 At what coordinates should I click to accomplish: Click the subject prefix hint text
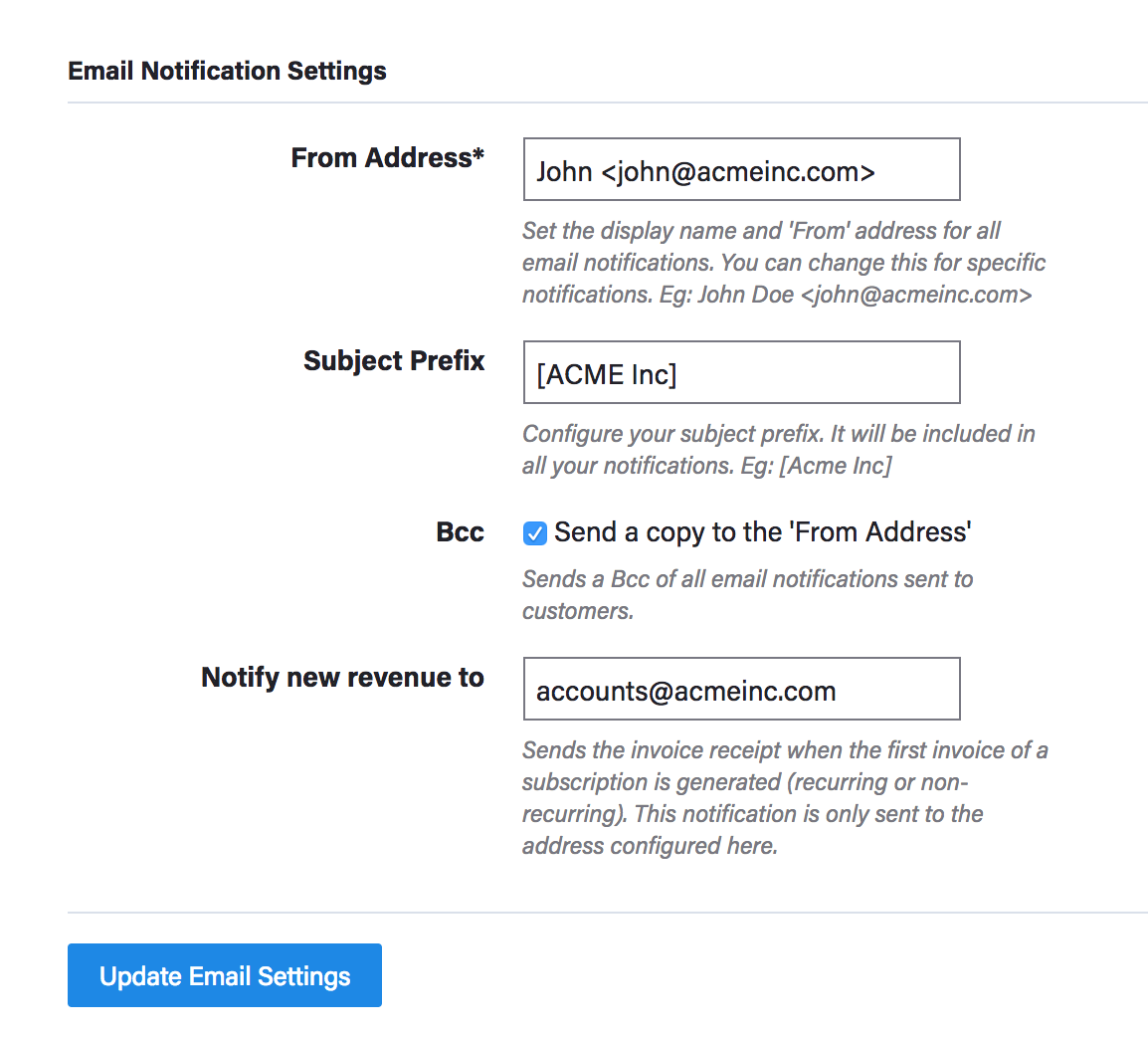coord(778,450)
